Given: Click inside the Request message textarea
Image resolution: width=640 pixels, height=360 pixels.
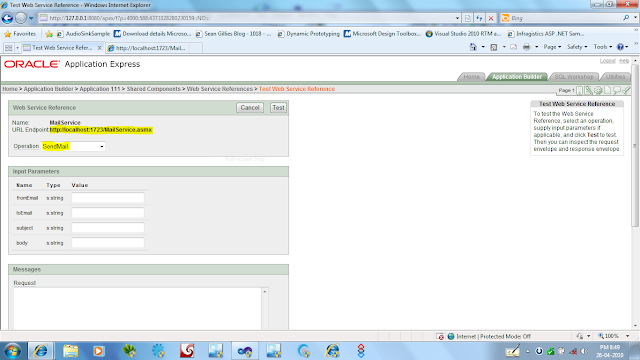Looking at the screenshot, I should tap(138, 308).
